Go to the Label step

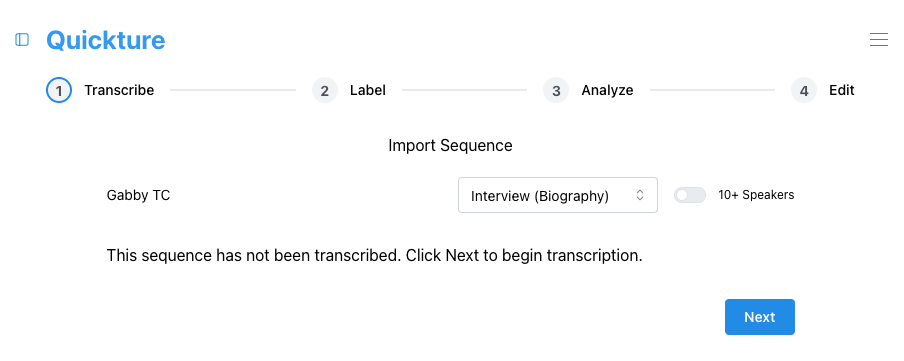[367, 91]
